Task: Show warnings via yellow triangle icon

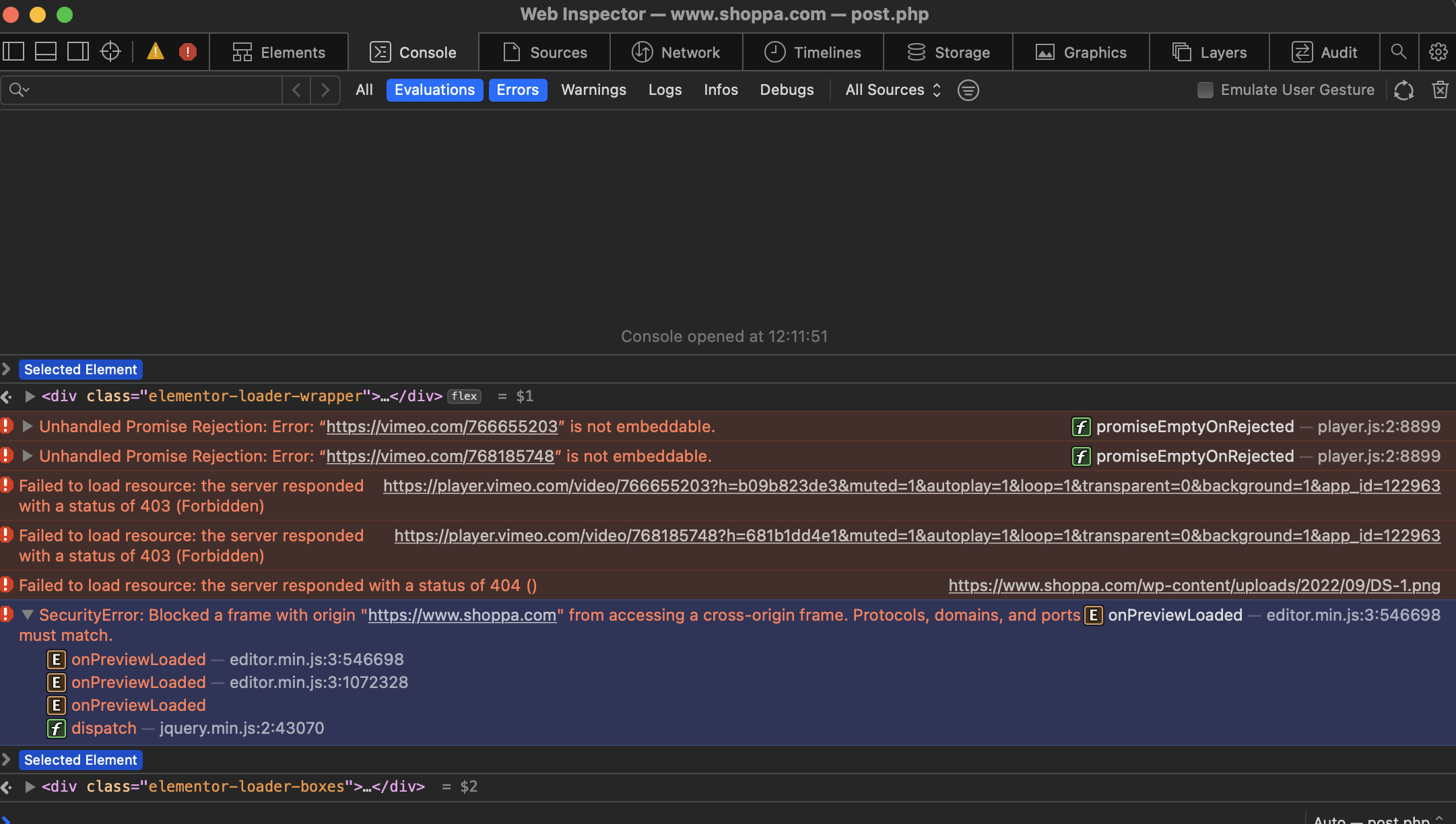Action: tap(156, 52)
